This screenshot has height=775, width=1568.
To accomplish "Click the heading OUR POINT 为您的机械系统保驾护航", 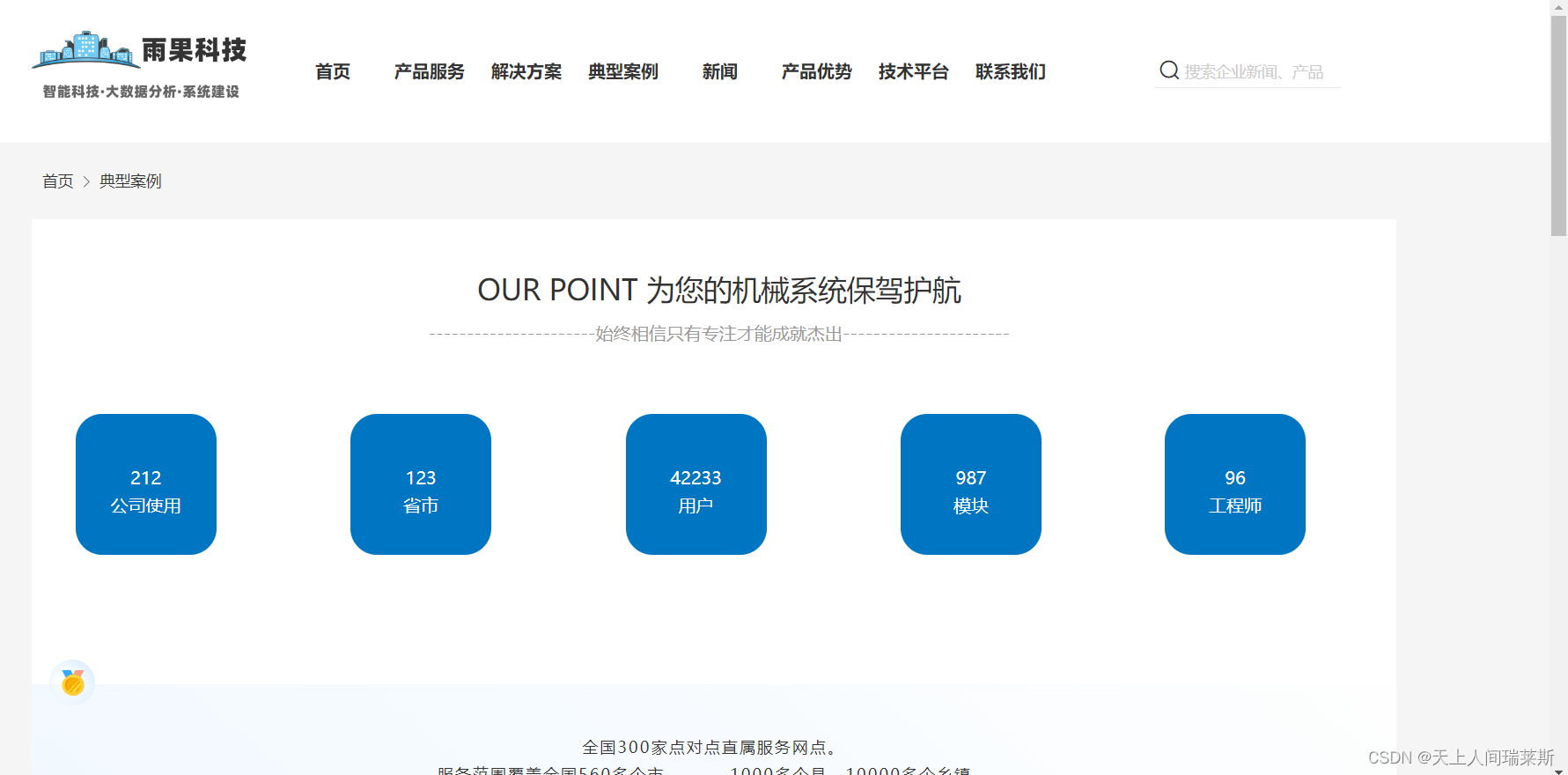I will tap(719, 290).
